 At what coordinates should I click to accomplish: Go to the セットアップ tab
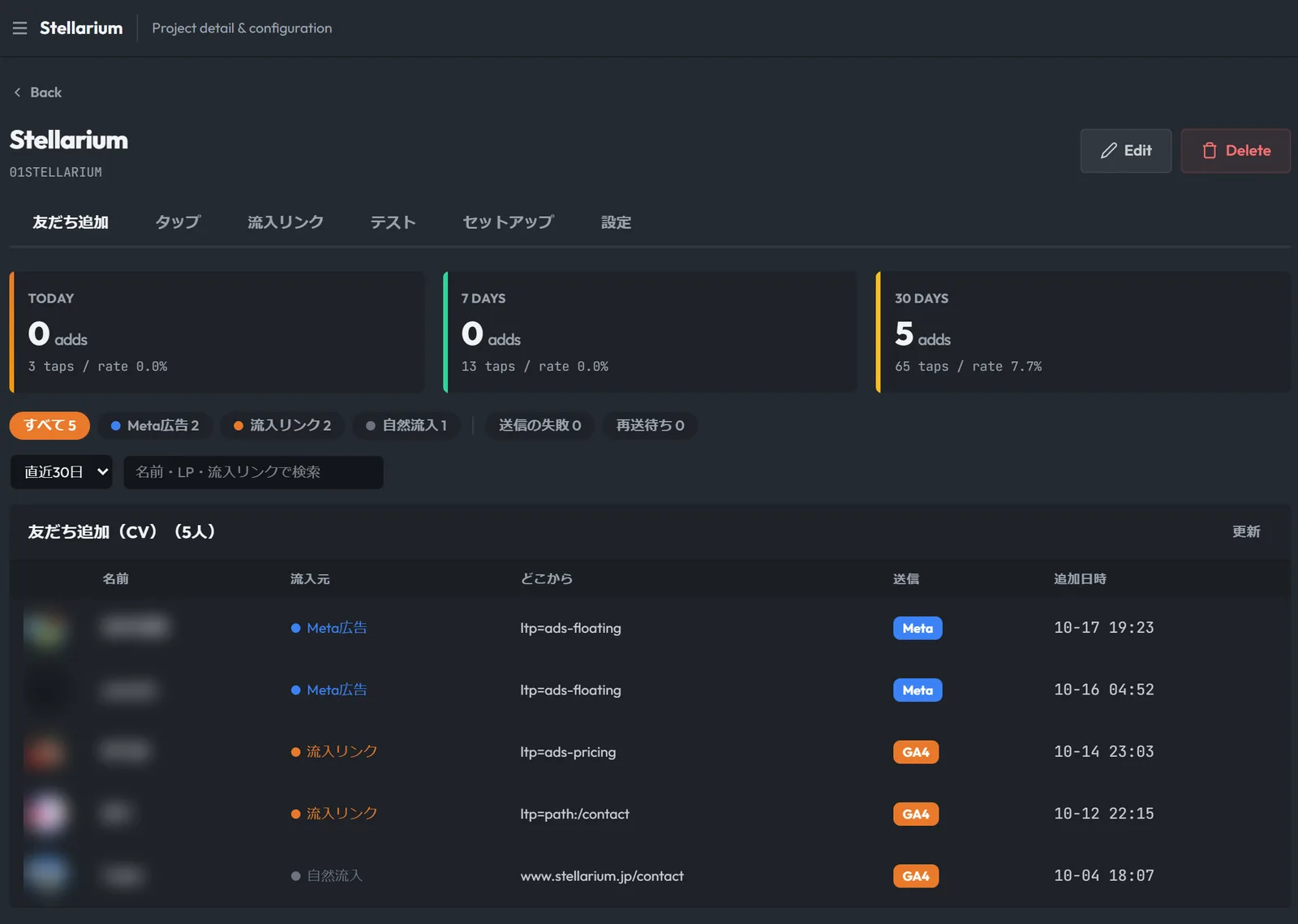tap(508, 222)
